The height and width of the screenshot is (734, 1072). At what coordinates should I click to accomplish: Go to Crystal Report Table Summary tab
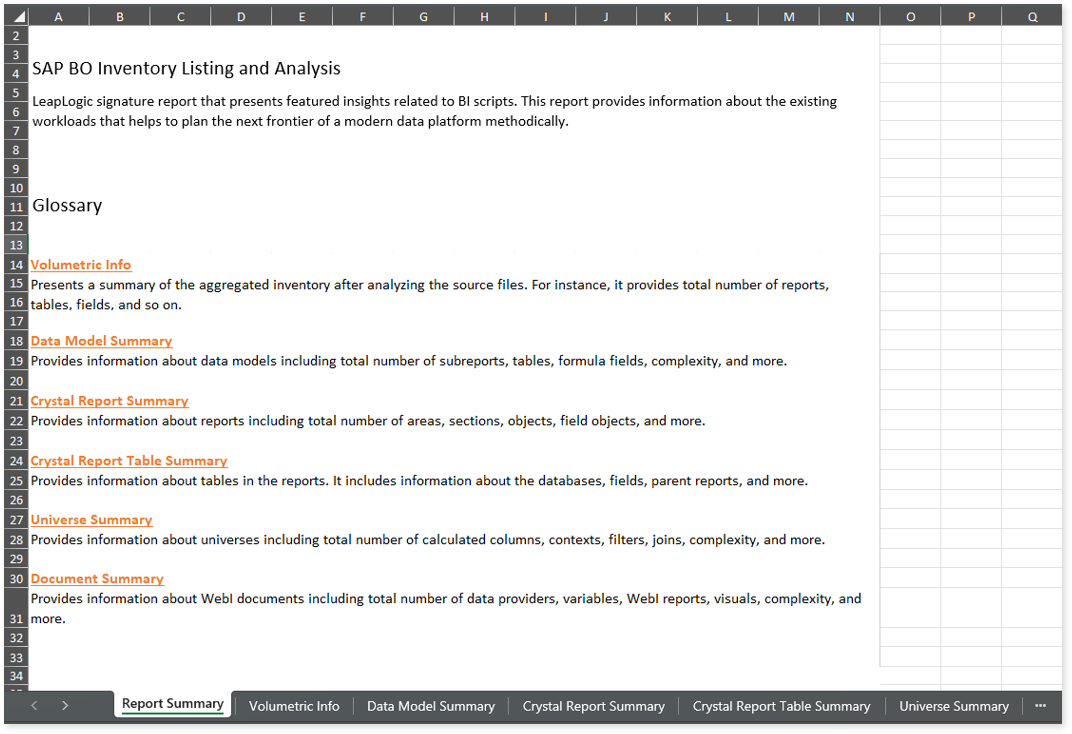781,706
